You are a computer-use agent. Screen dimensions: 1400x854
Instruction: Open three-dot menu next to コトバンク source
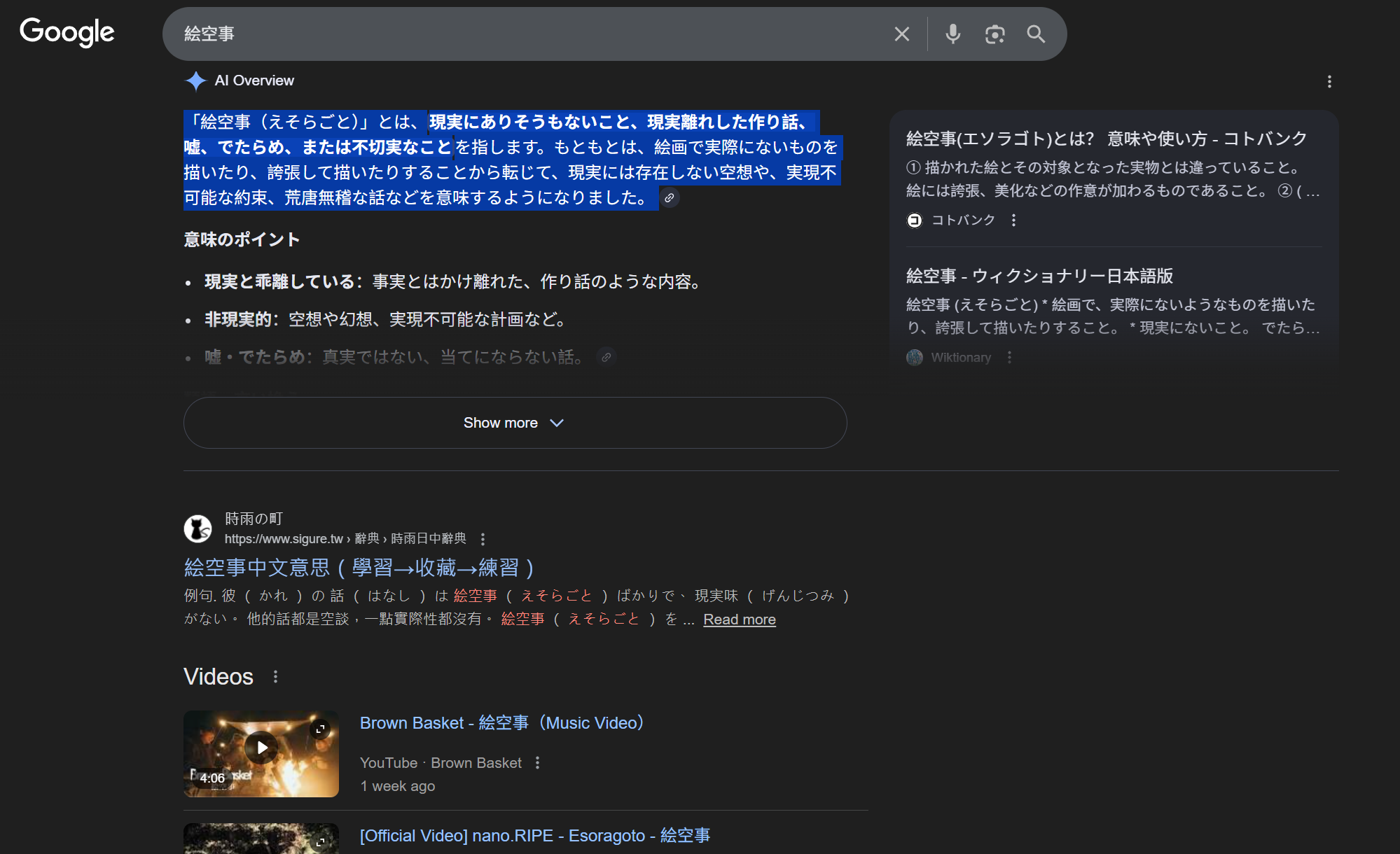click(1013, 220)
